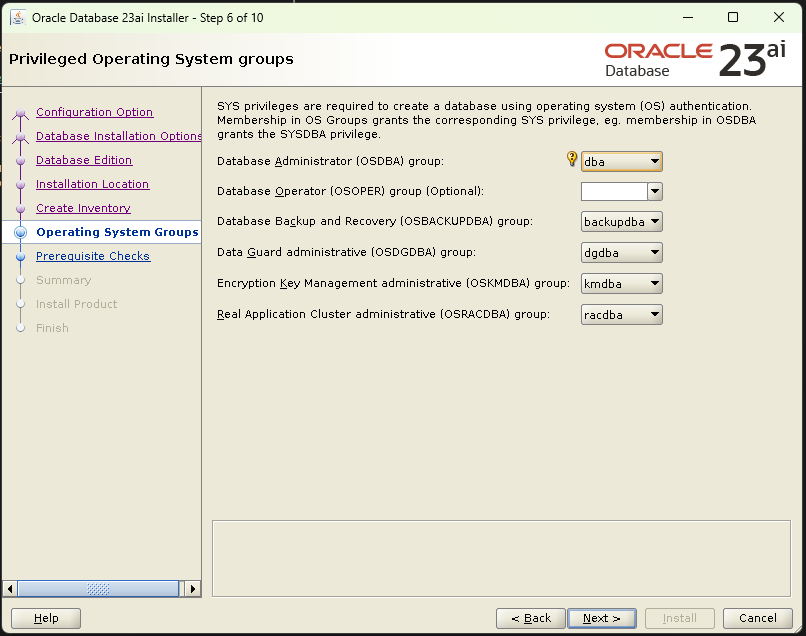This screenshot has height=636, width=806.
Task: Click the Finish step circle
Action: (x=20, y=328)
